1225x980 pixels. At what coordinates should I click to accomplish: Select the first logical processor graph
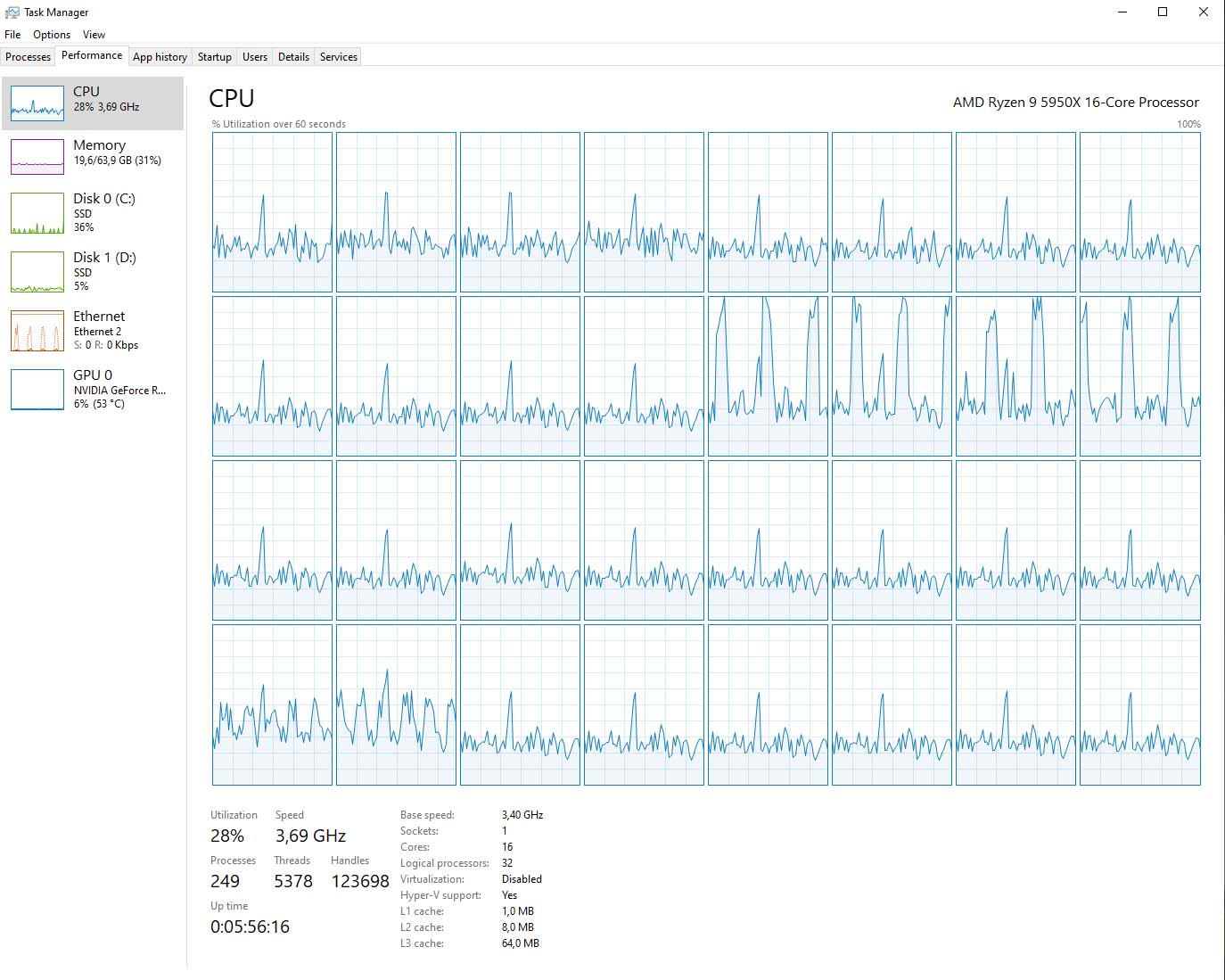(272, 211)
